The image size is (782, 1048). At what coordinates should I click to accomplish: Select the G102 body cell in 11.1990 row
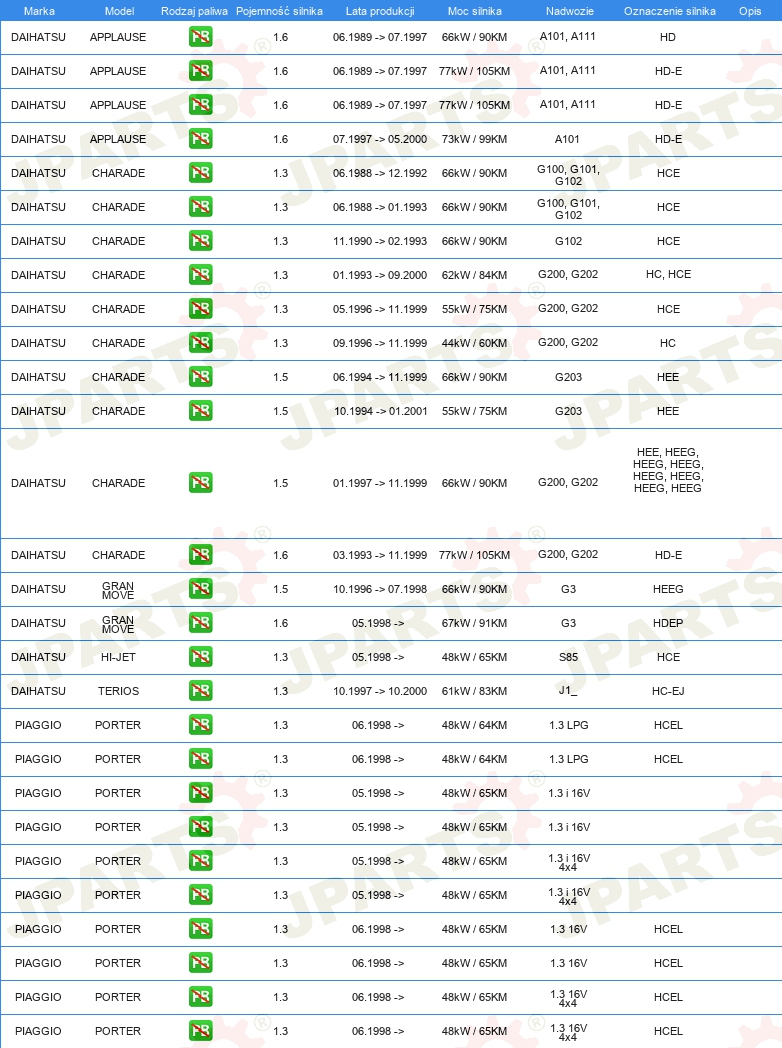click(568, 241)
